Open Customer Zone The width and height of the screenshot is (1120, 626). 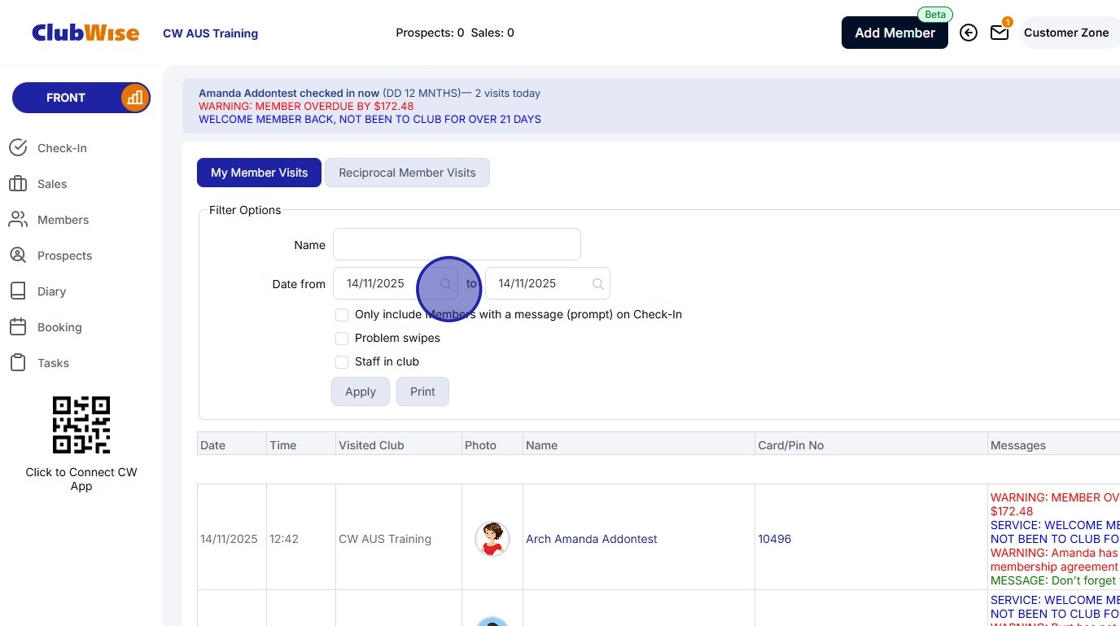pyautogui.click(x=1066, y=33)
